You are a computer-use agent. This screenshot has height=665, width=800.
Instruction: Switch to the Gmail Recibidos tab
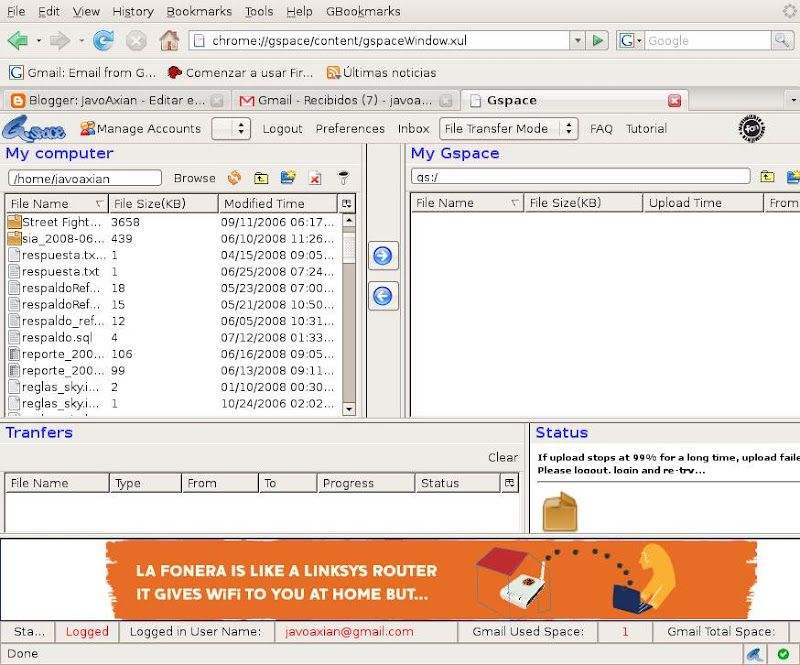point(345,100)
